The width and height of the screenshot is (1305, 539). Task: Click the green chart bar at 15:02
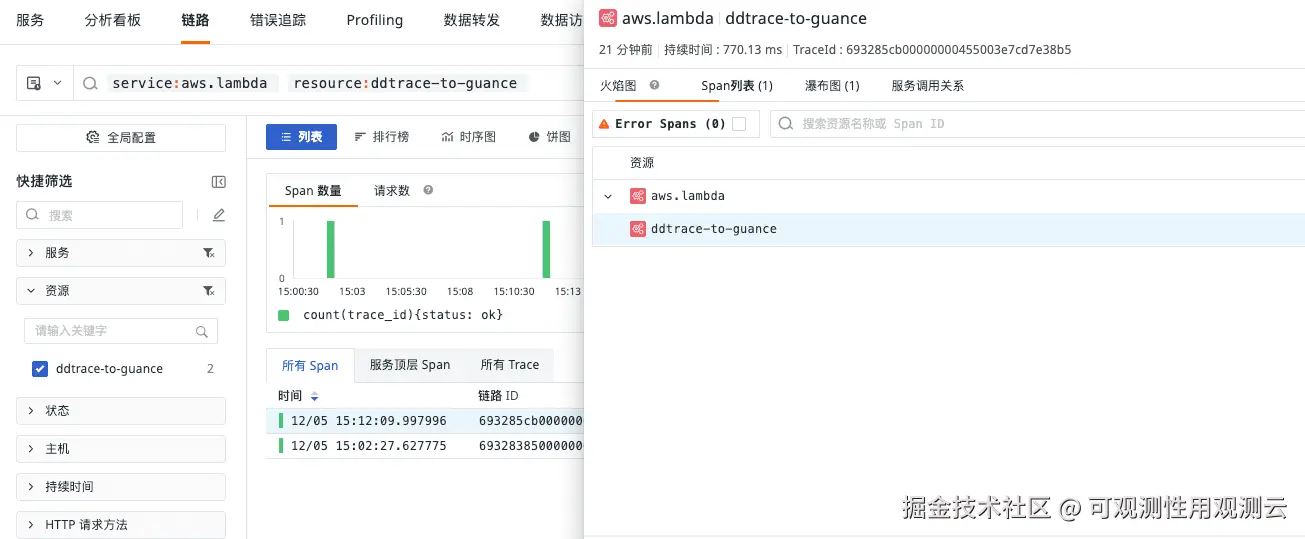point(331,249)
